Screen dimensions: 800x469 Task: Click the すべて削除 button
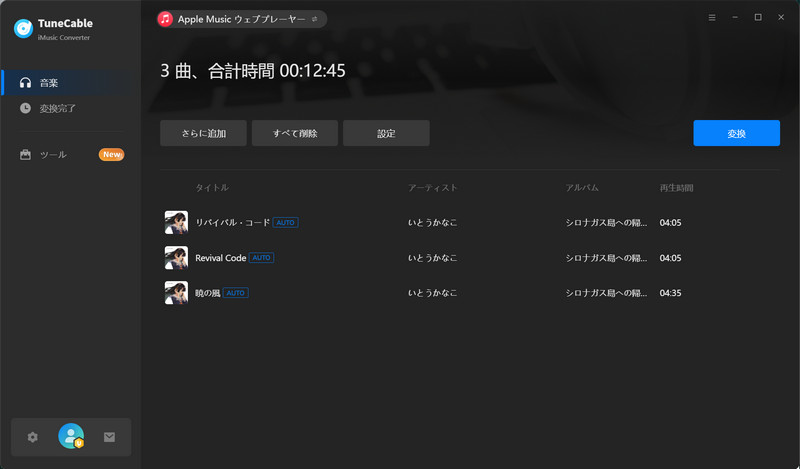pos(295,133)
